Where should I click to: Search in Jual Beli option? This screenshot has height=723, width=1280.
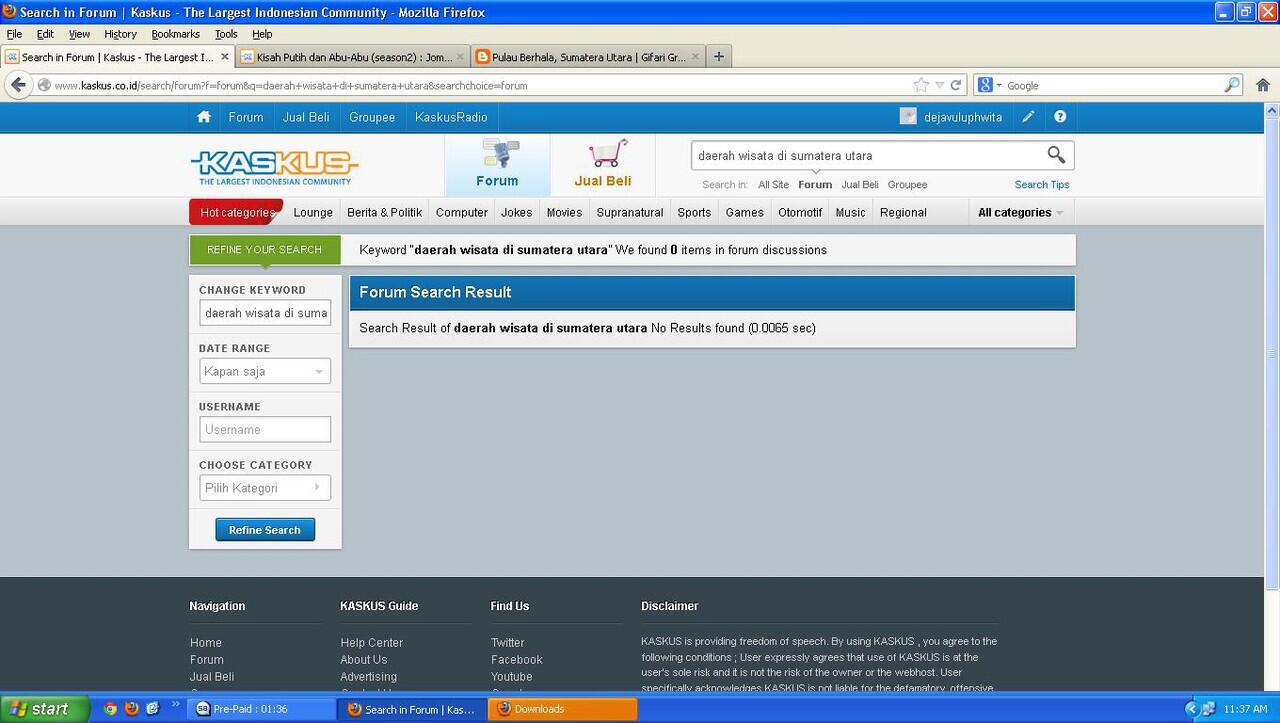point(860,185)
